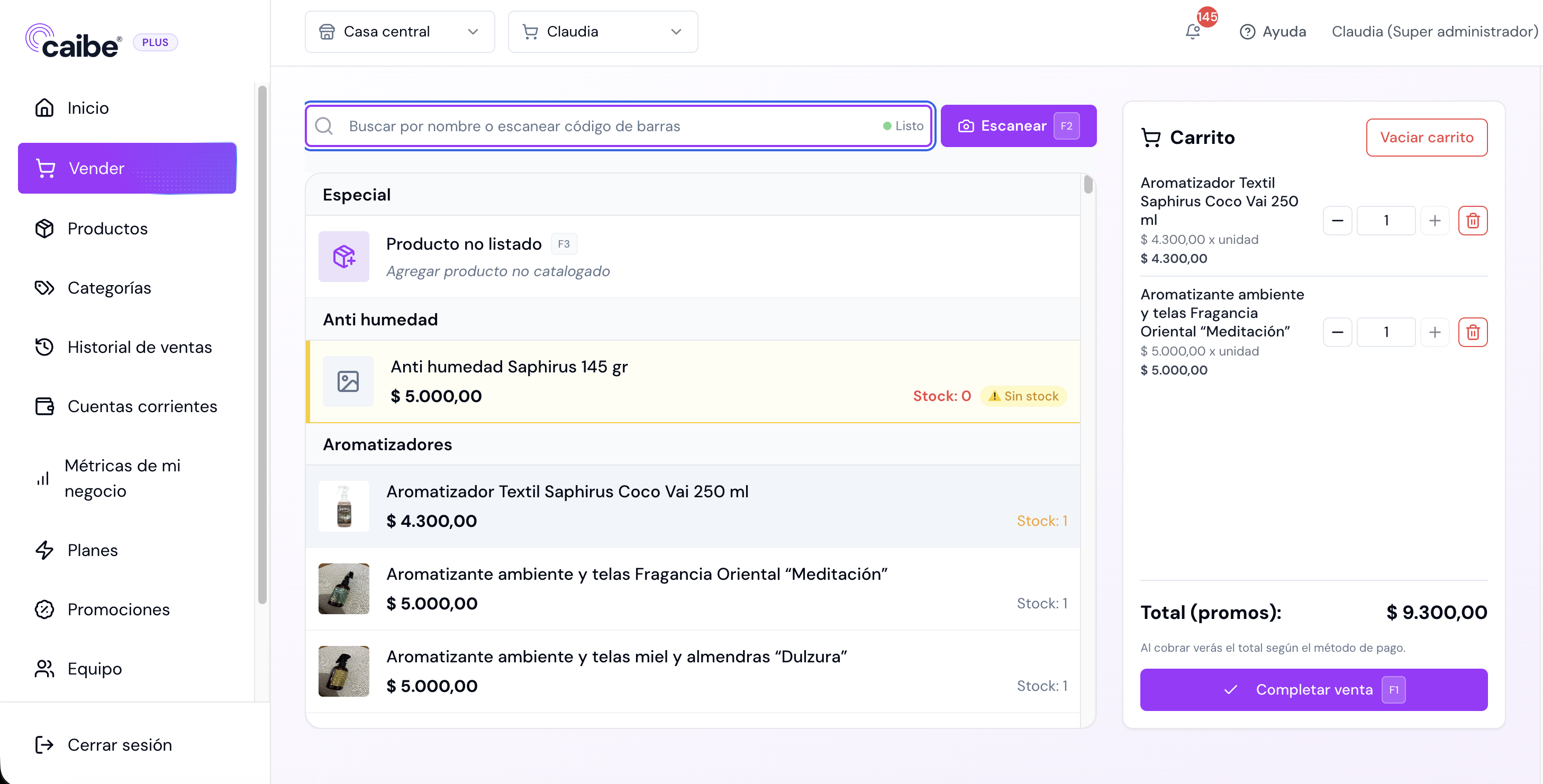Click Claudia (Super administrador) user name
The height and width of the screenshot is (784, 1543).
[1435, 32]
